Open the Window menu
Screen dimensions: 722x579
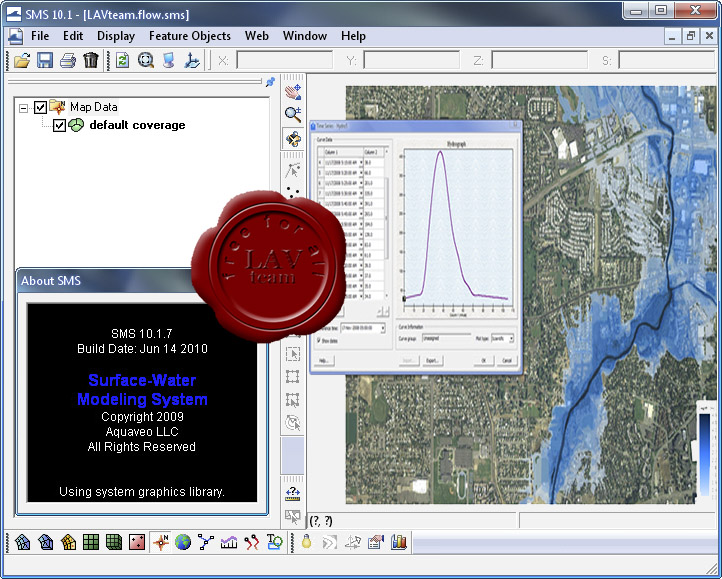(x=305, y=36)
